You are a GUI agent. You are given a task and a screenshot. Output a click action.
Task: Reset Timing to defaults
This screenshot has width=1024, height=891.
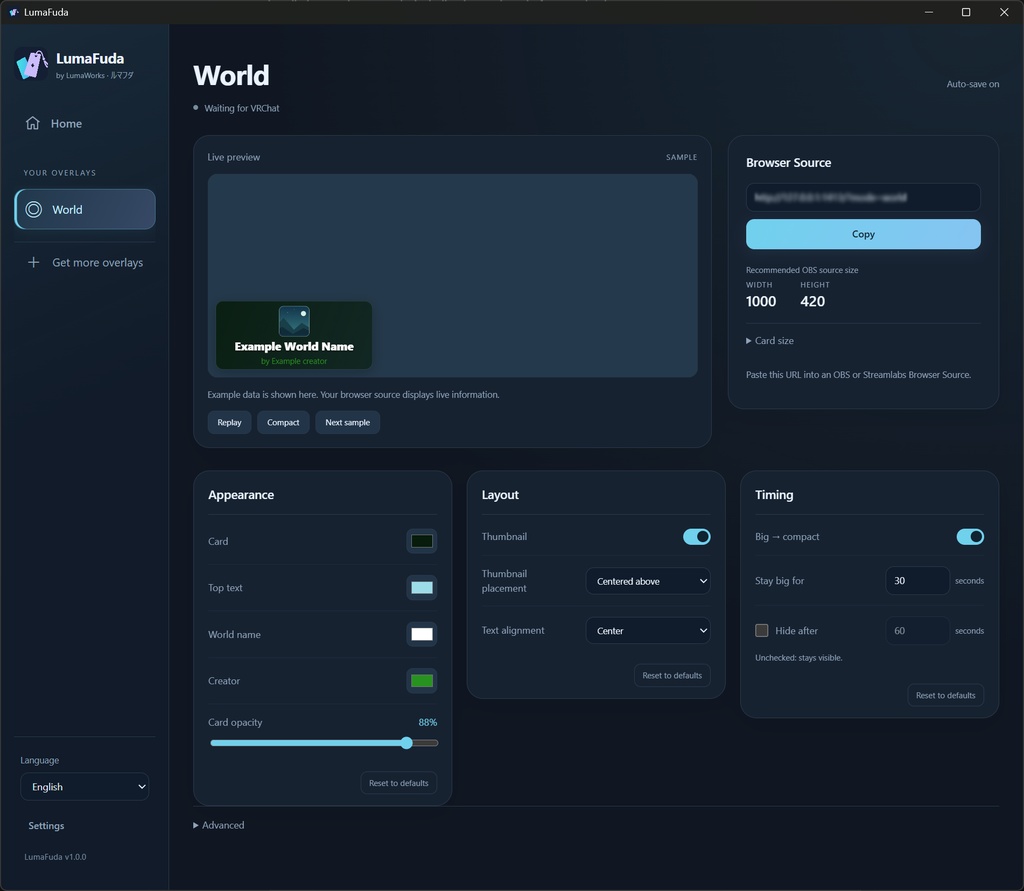(x=946, y=695)
